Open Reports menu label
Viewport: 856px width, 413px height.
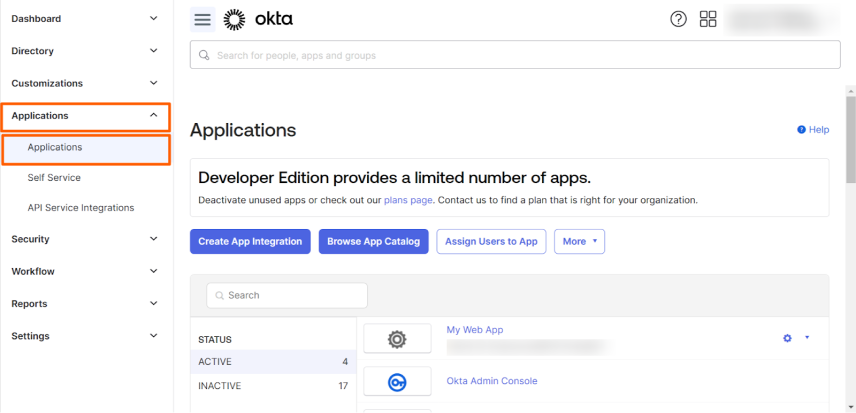coord(29,303)
